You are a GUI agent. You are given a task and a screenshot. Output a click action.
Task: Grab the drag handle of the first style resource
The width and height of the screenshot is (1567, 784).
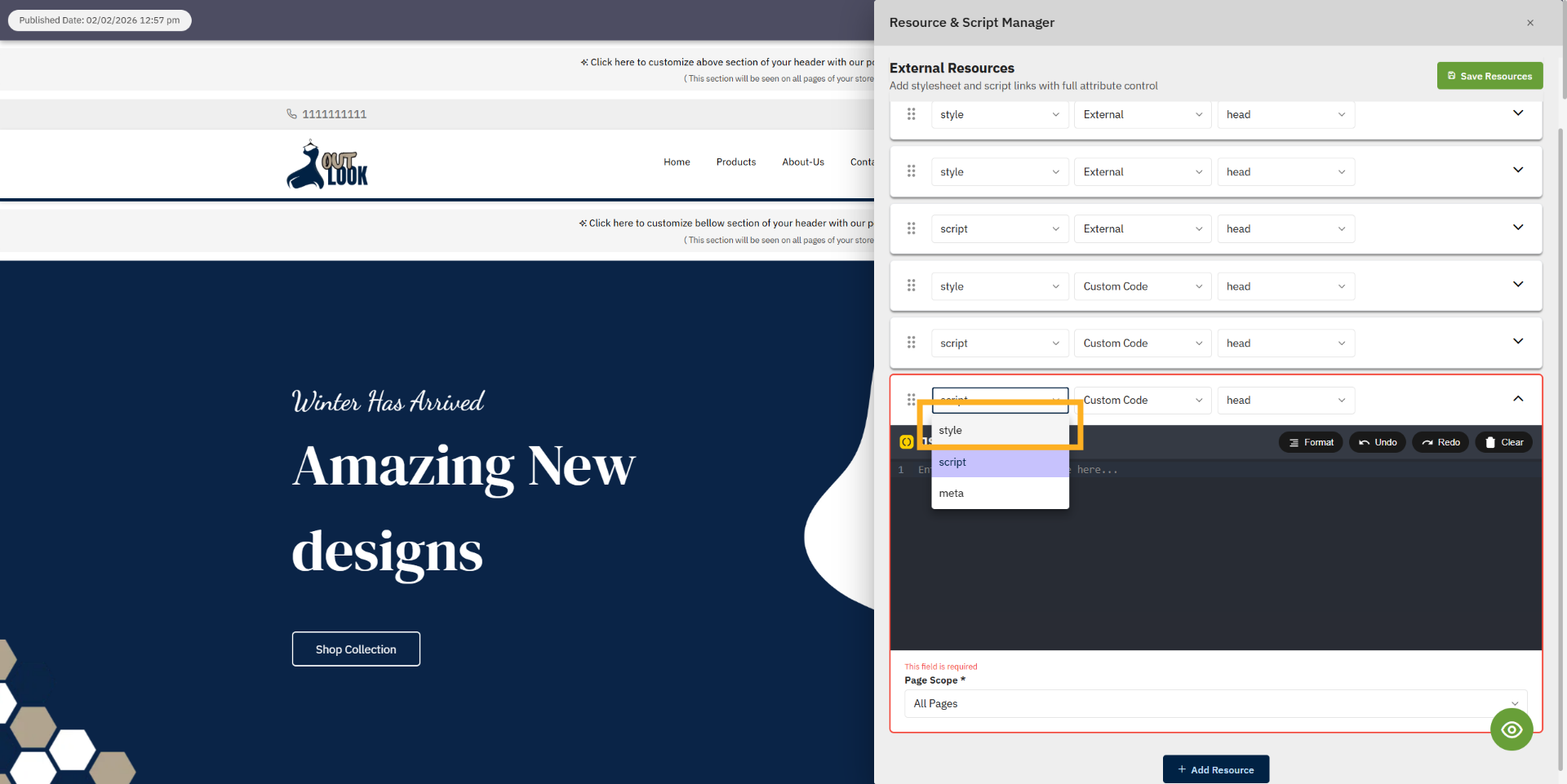click(x=912, y=114)
